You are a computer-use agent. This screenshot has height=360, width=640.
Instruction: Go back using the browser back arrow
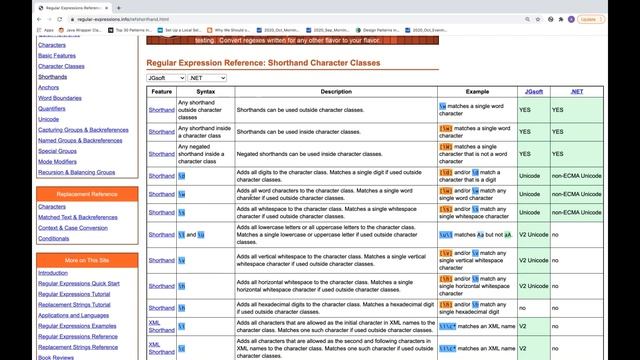39,19
